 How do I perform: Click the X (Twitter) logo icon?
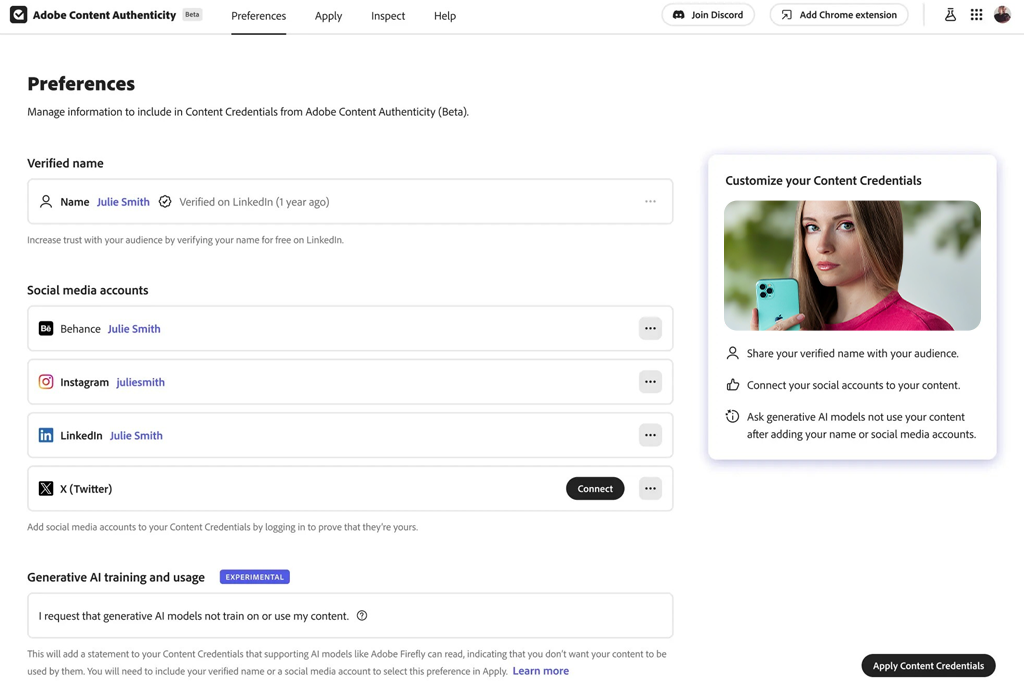(x=46, y=488)
